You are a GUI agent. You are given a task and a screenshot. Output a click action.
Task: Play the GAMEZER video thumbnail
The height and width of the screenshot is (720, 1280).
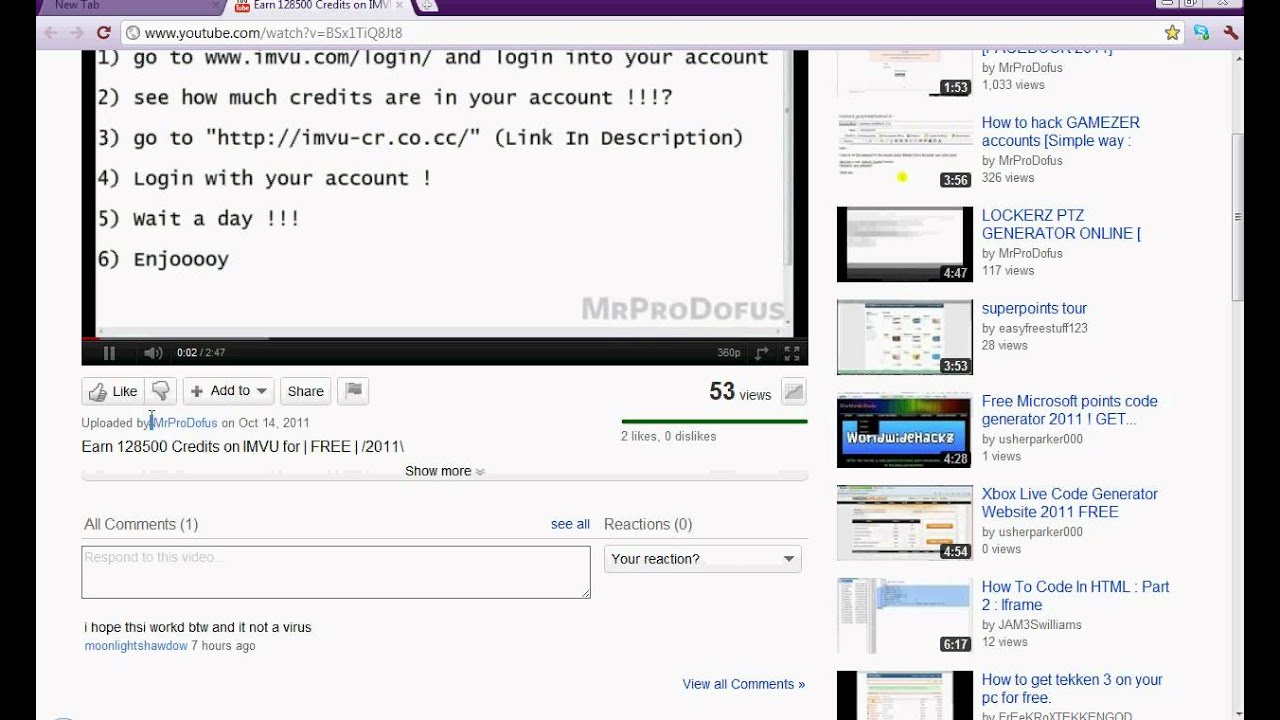(x=905, y=151)
